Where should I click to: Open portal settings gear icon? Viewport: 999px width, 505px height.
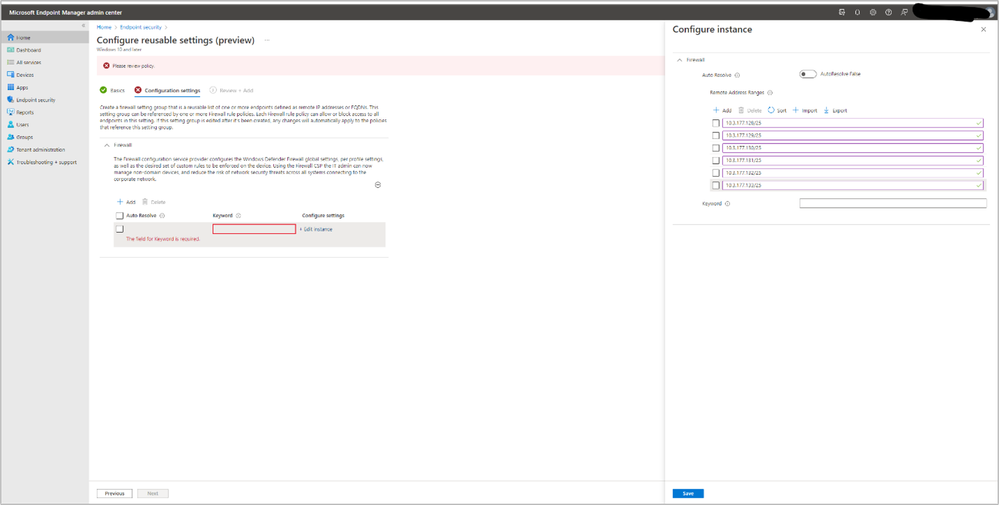(873, 12)
